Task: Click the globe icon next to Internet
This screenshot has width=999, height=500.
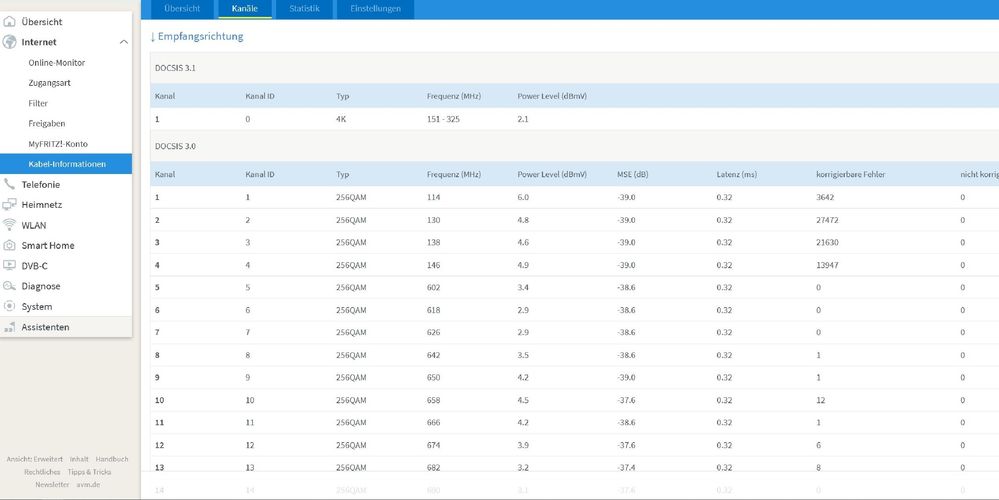Action: [10, 42]
